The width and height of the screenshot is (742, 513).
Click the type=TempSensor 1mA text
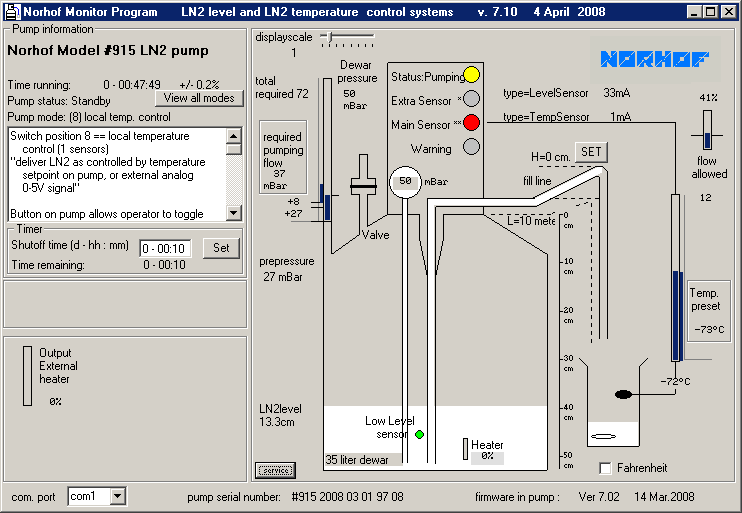pyautogui.click(x=567, y=116)
